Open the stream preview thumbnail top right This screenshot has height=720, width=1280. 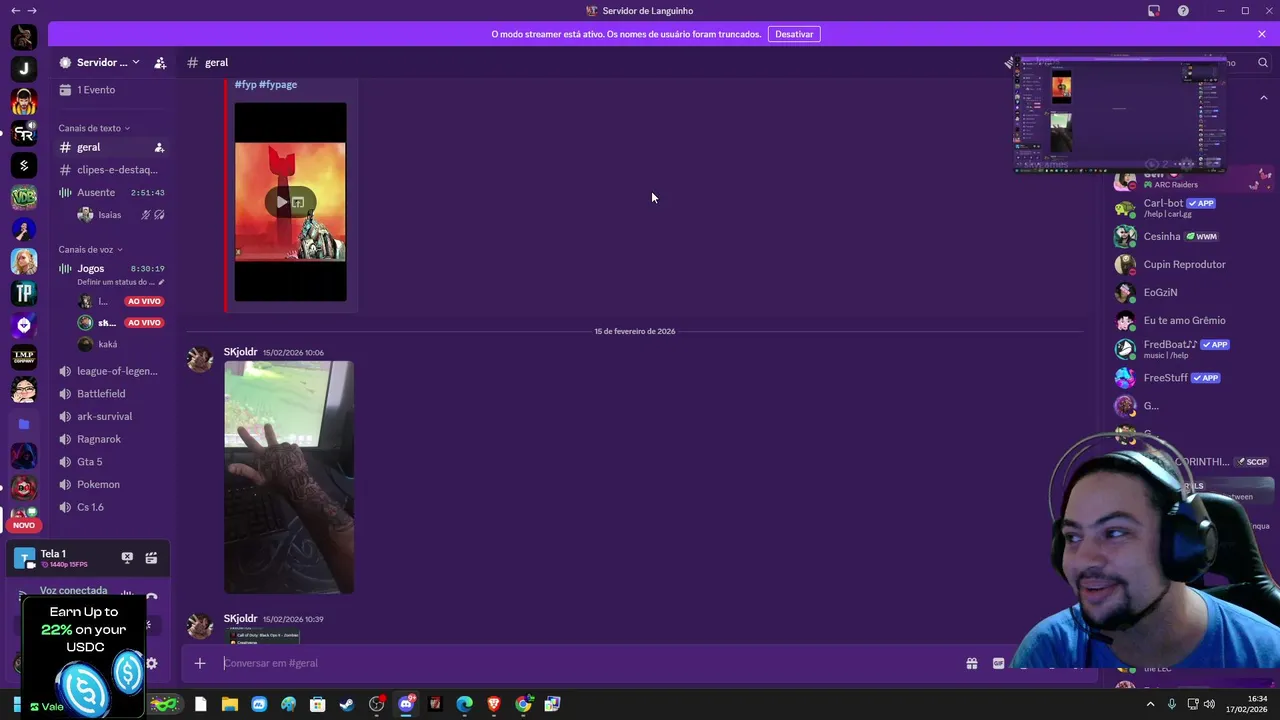point(1119,115)
